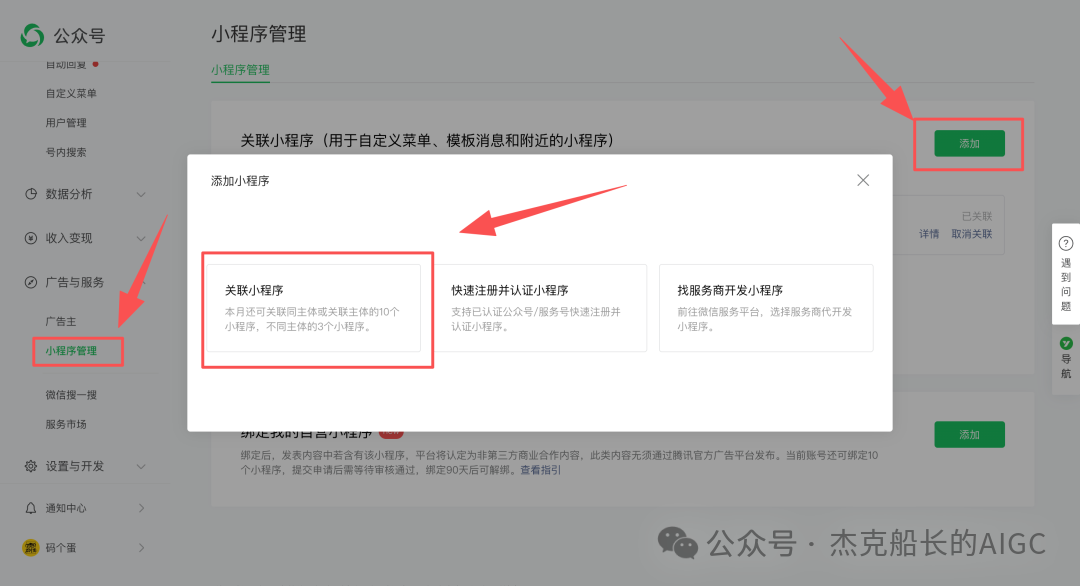Screen dimensions: 1080x586
Task: Open 微信搜一搜 in the sidebar
Action: click(71, 395)
